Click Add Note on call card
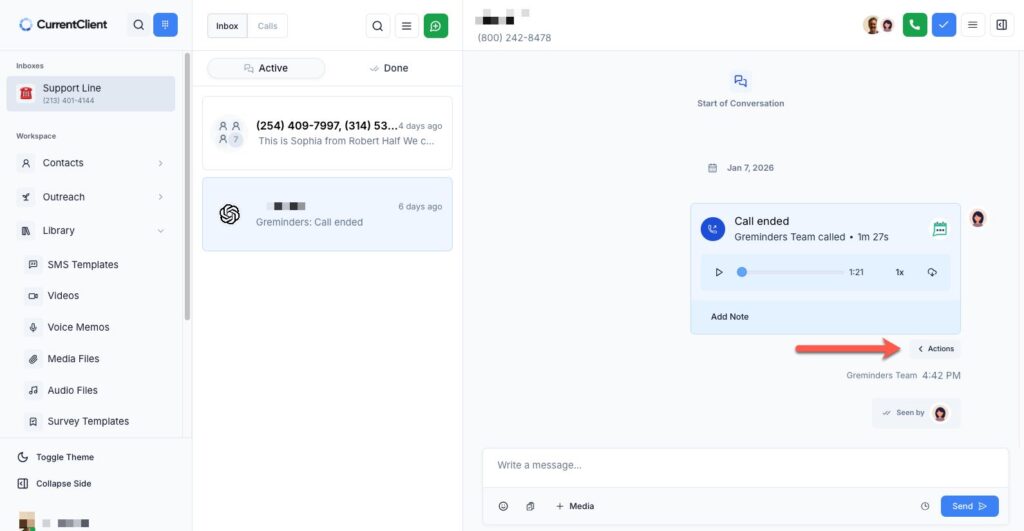This screenshot has width=1024, height=531. point(730,317)
